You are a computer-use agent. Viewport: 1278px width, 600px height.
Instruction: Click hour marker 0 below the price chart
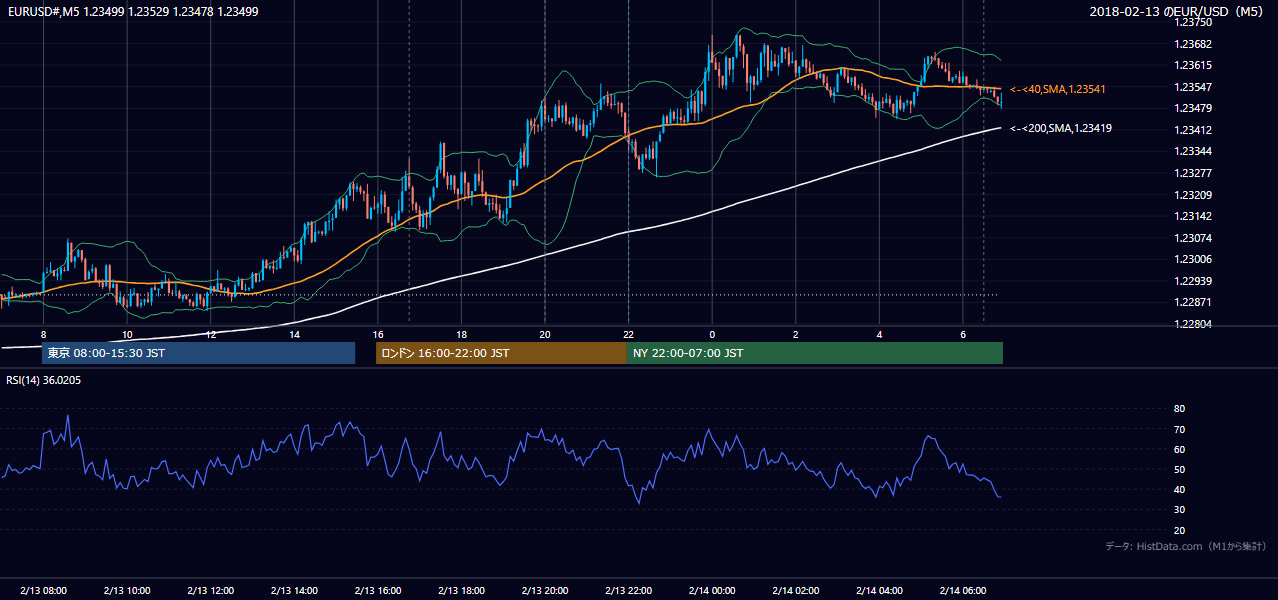click(x=712, y=334)
